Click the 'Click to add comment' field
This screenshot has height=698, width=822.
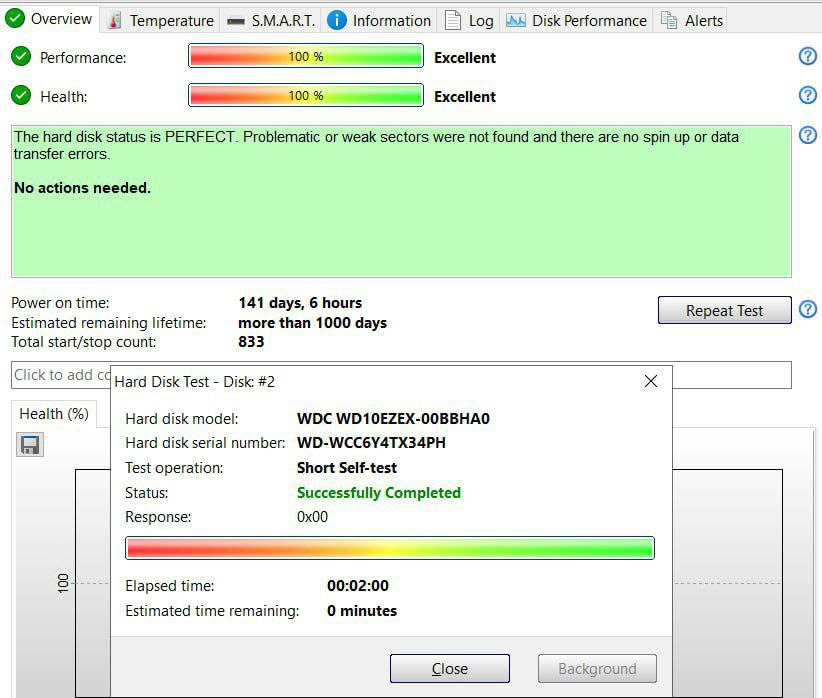pyautogui.click(x=60, y=375)
